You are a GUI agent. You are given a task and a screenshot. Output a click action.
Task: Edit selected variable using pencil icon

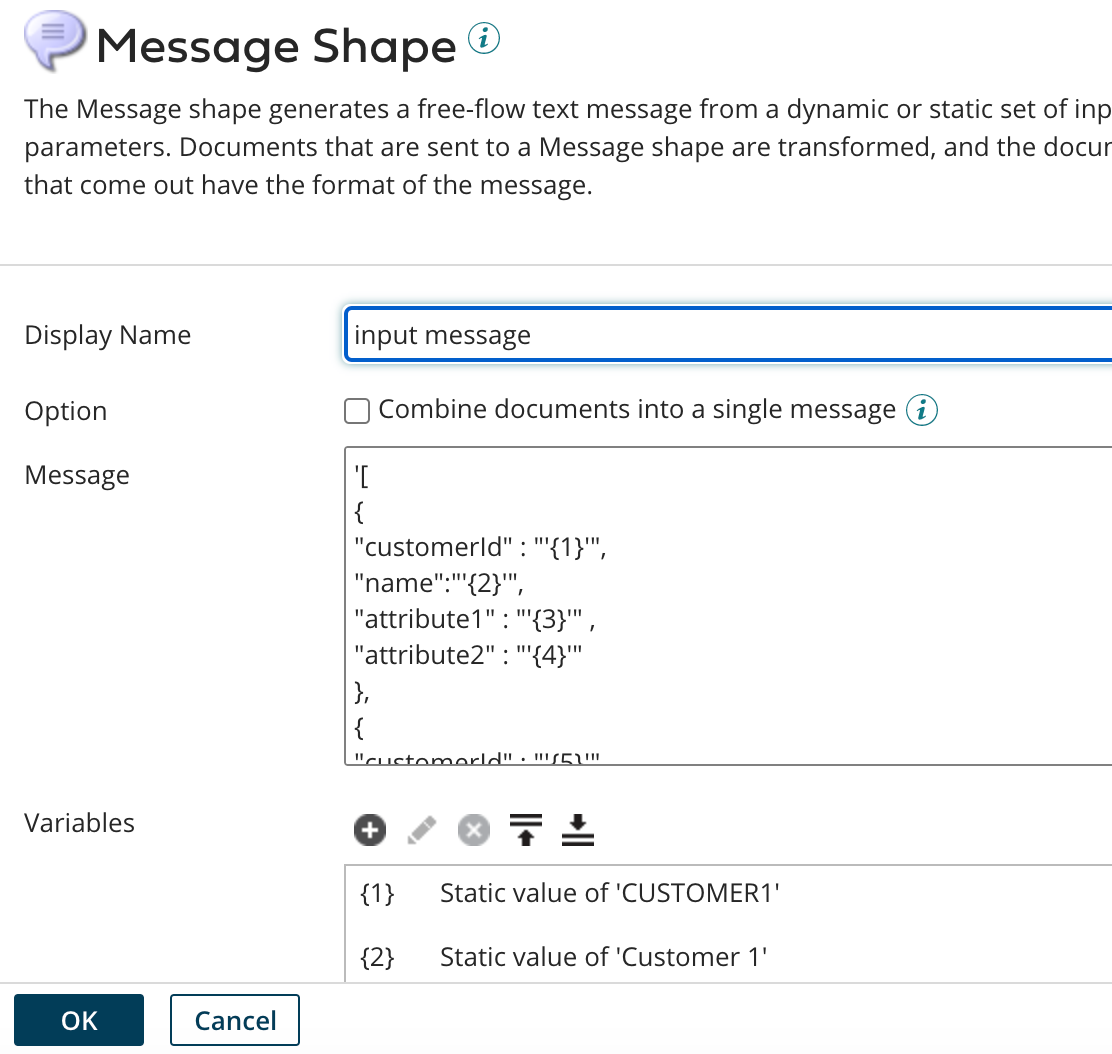pos(423,829)
